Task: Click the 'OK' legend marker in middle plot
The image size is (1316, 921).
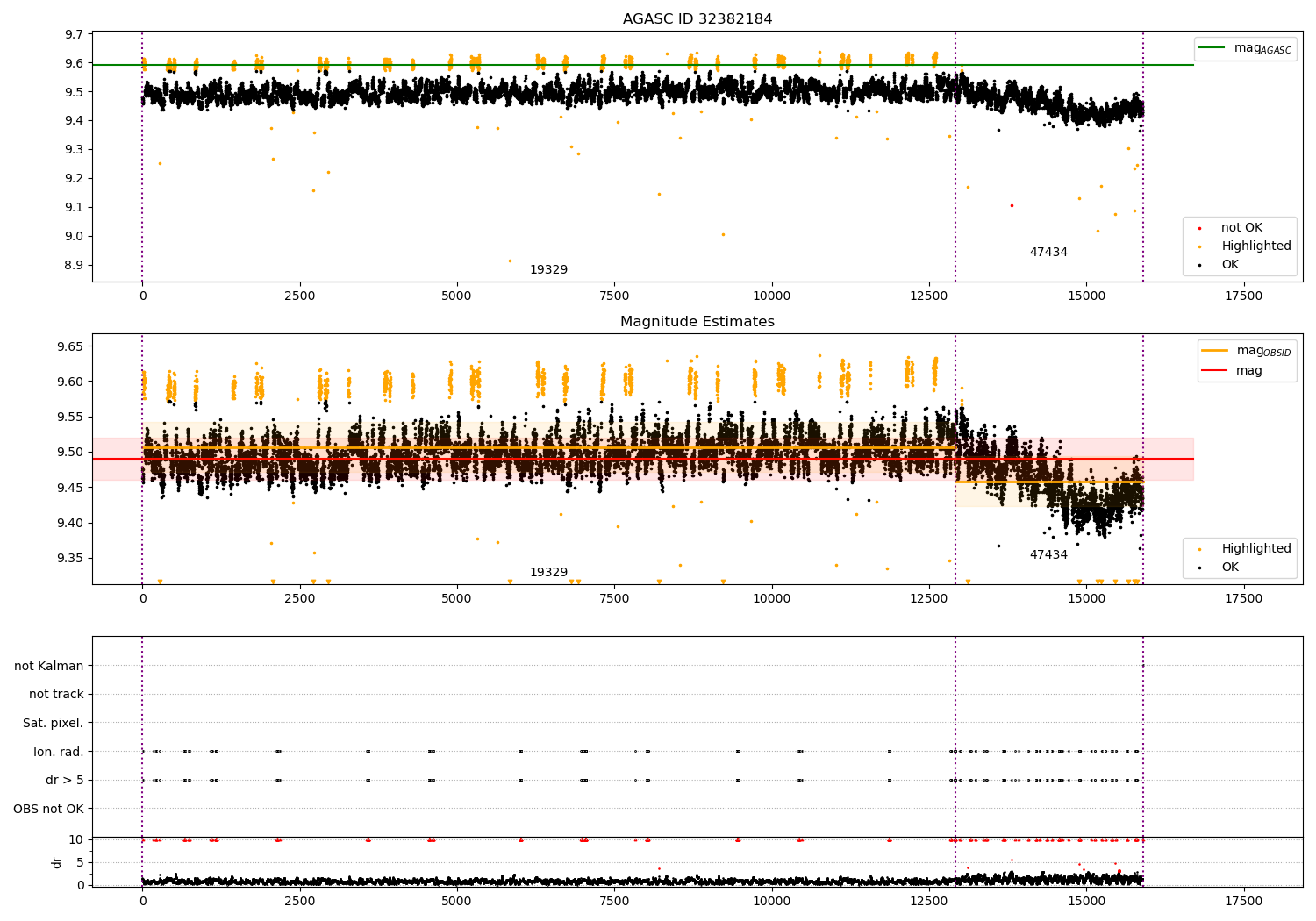Action: click(1199, 568)
